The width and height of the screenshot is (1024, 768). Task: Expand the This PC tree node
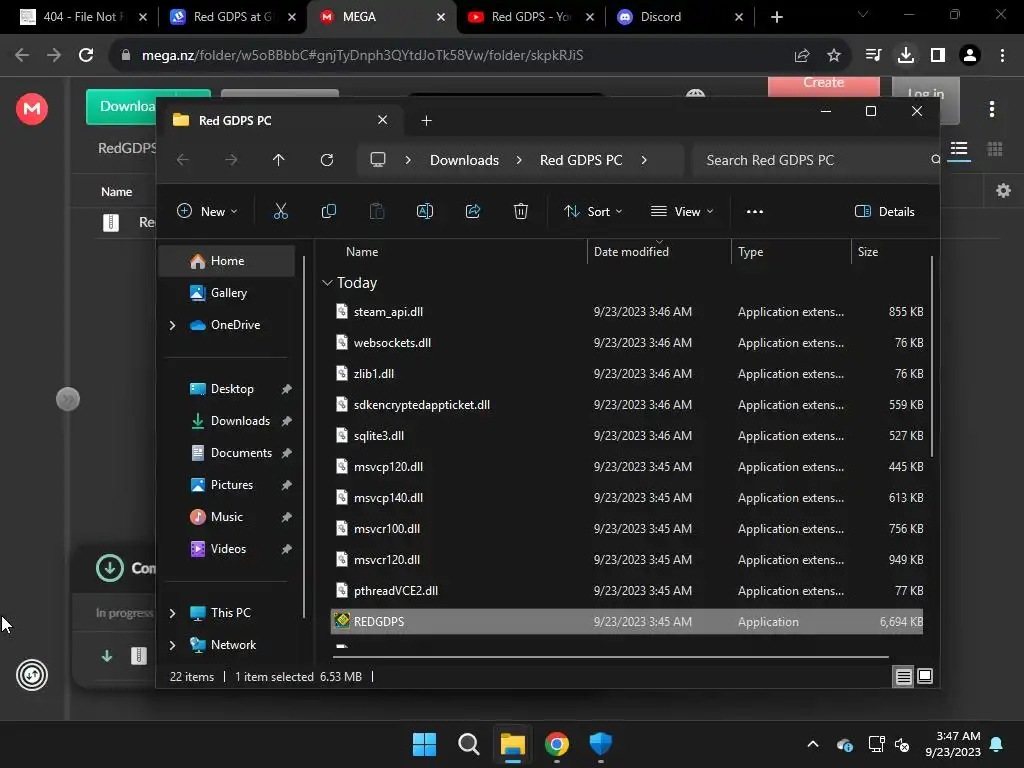[172, 613]
